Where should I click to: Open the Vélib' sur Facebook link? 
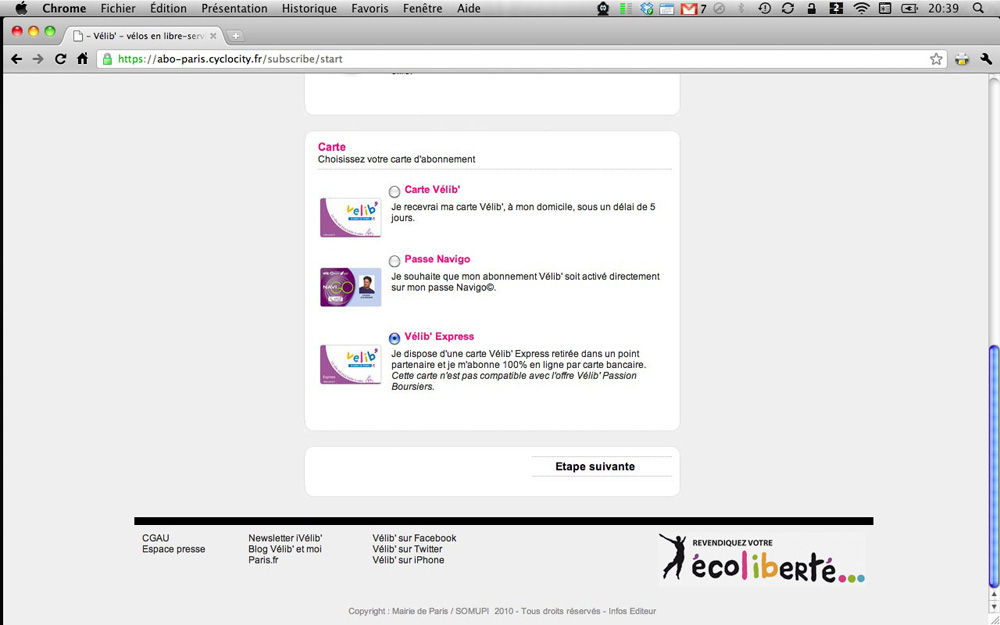click(414, 538)
